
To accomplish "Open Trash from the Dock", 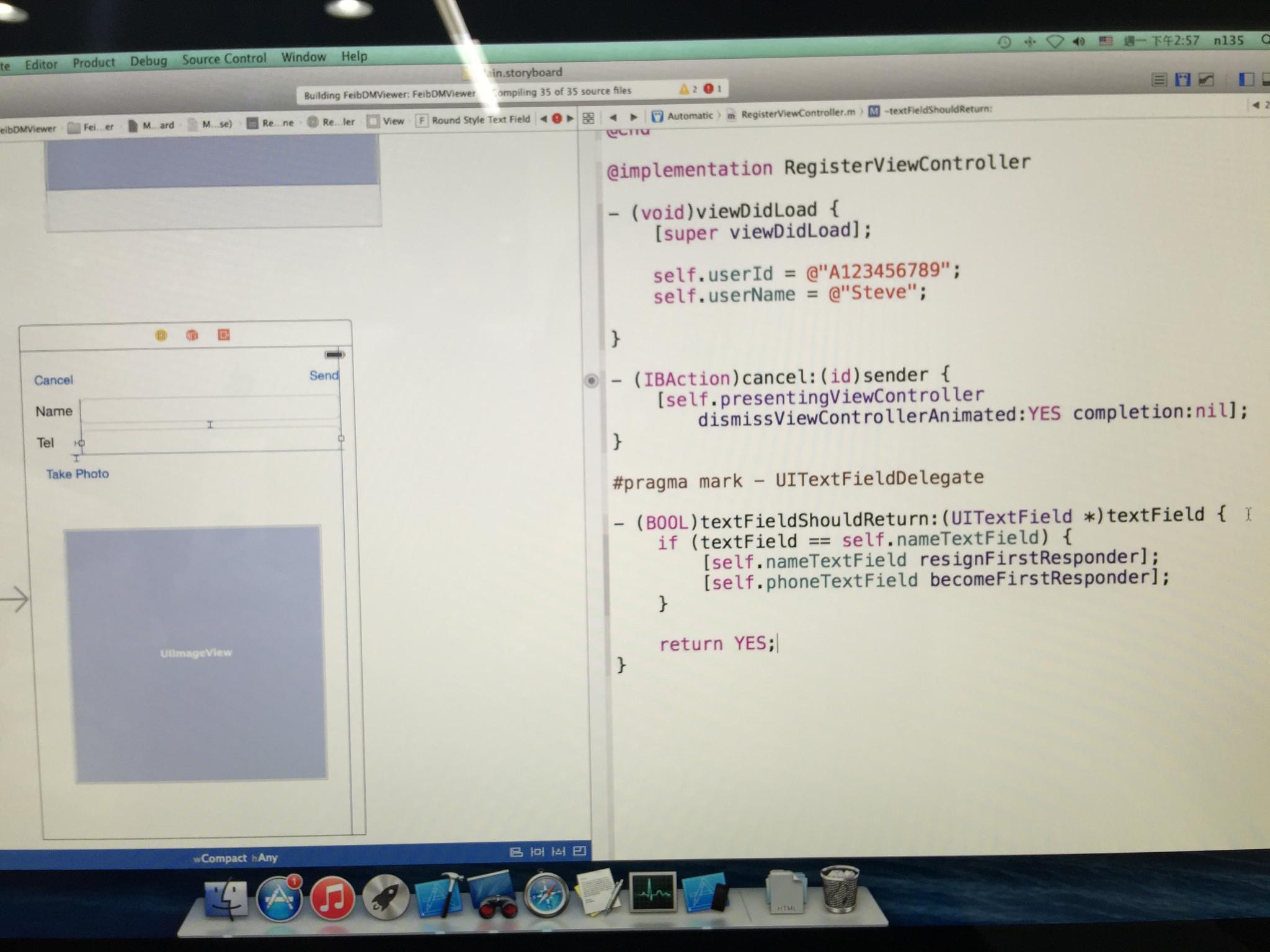I will tap(839, 890).
